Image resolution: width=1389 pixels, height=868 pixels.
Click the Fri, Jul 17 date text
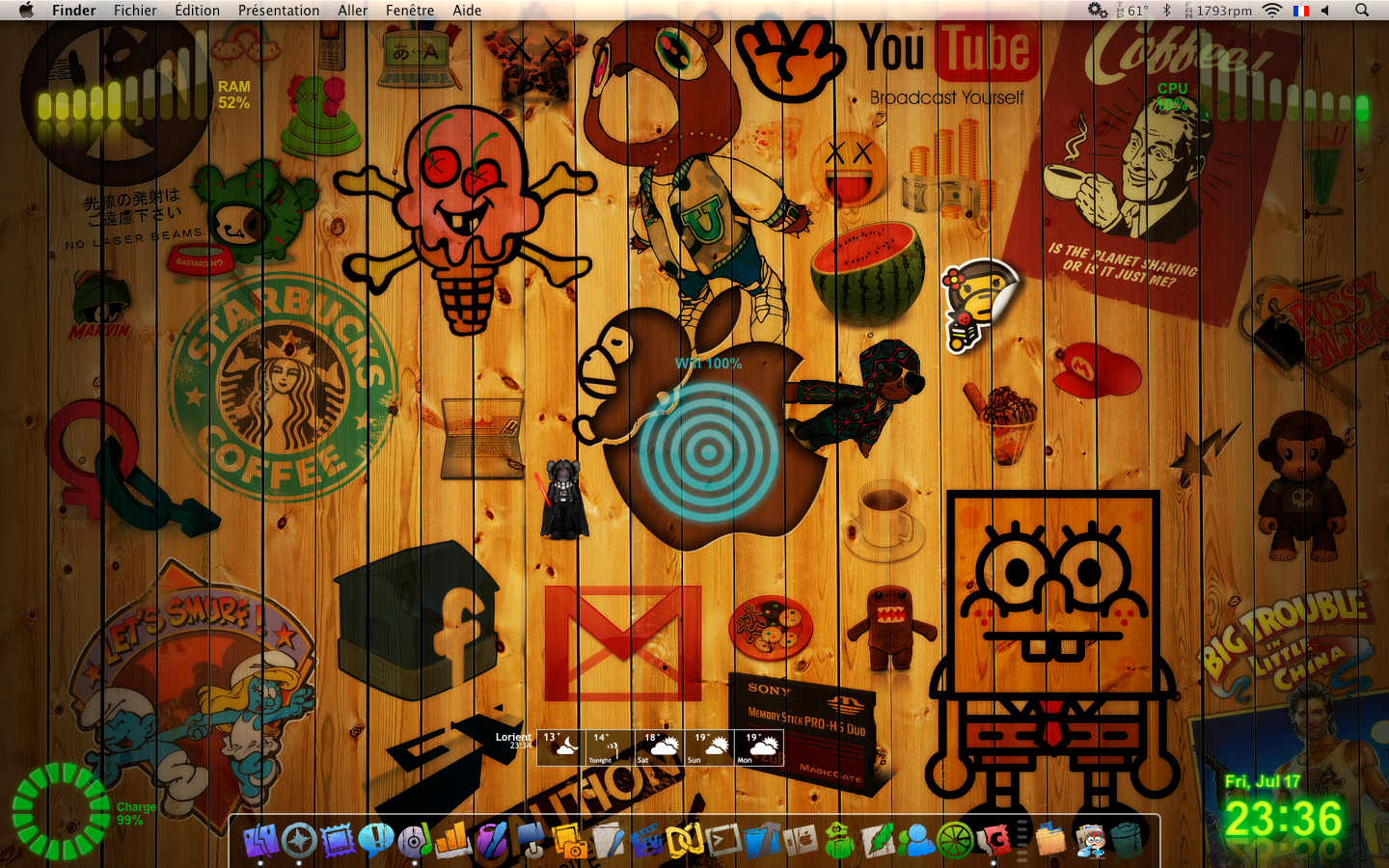pyautogui.click(x=1263, y=781)
